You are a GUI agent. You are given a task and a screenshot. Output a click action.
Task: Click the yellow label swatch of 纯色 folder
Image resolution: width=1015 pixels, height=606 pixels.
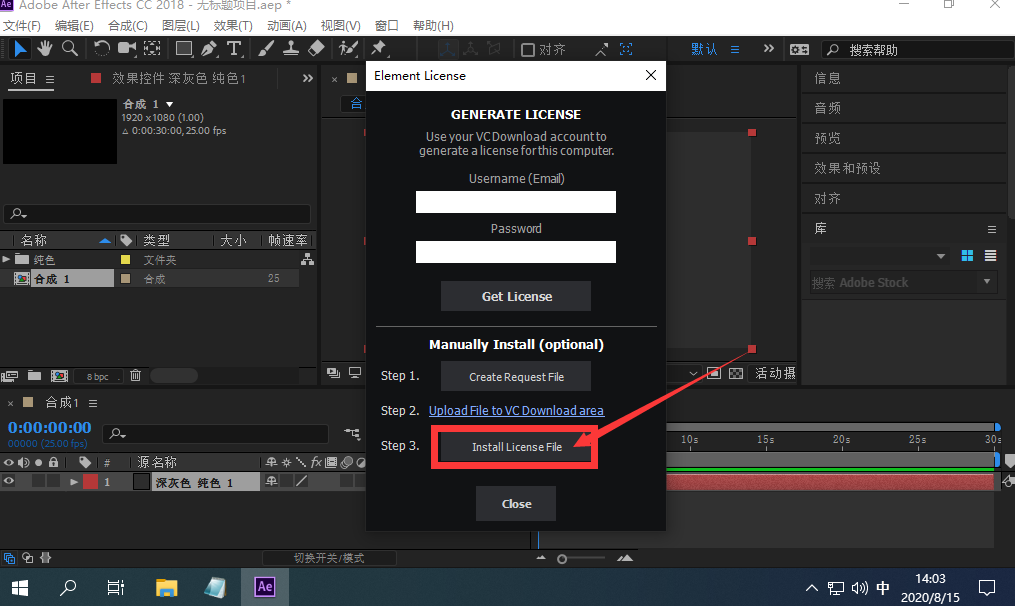[x=126, y=260]
